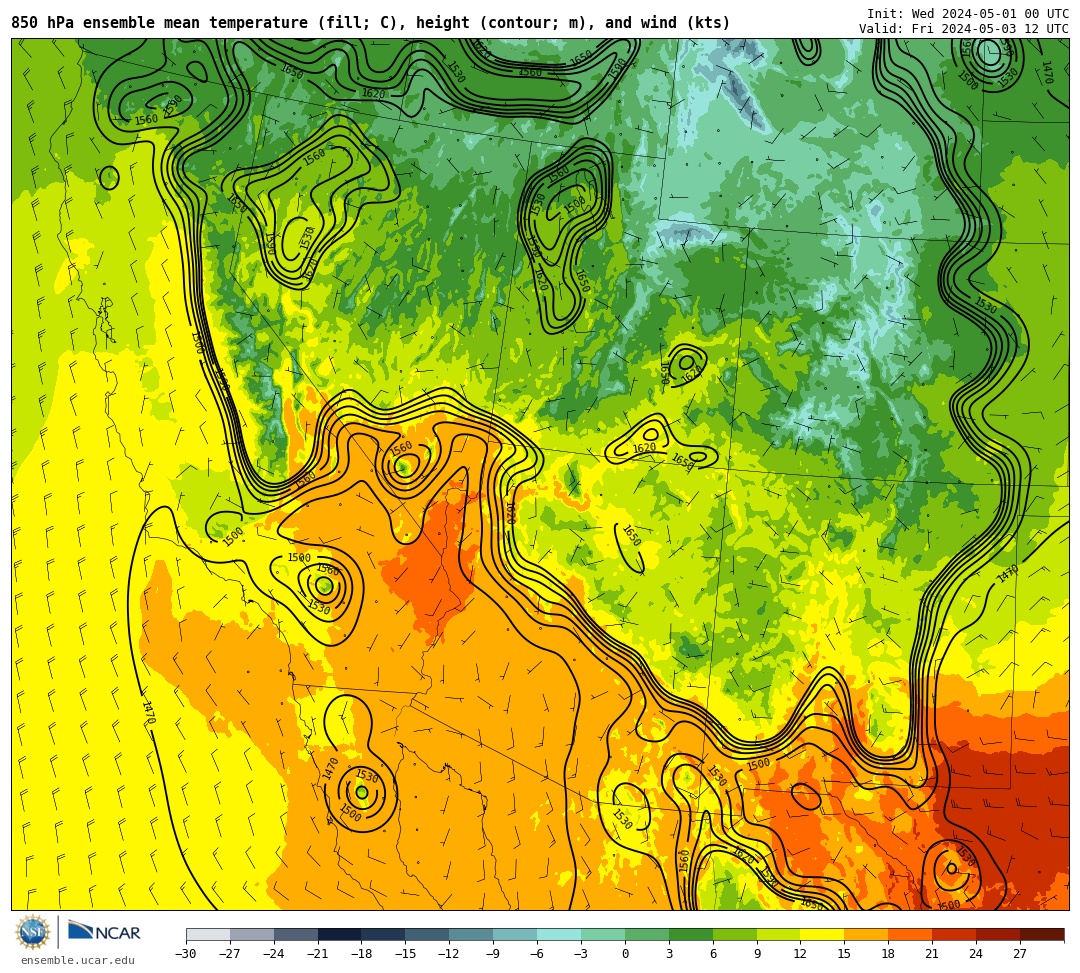
Task: Click the 9 colorbar tick label
Action: 757,954
